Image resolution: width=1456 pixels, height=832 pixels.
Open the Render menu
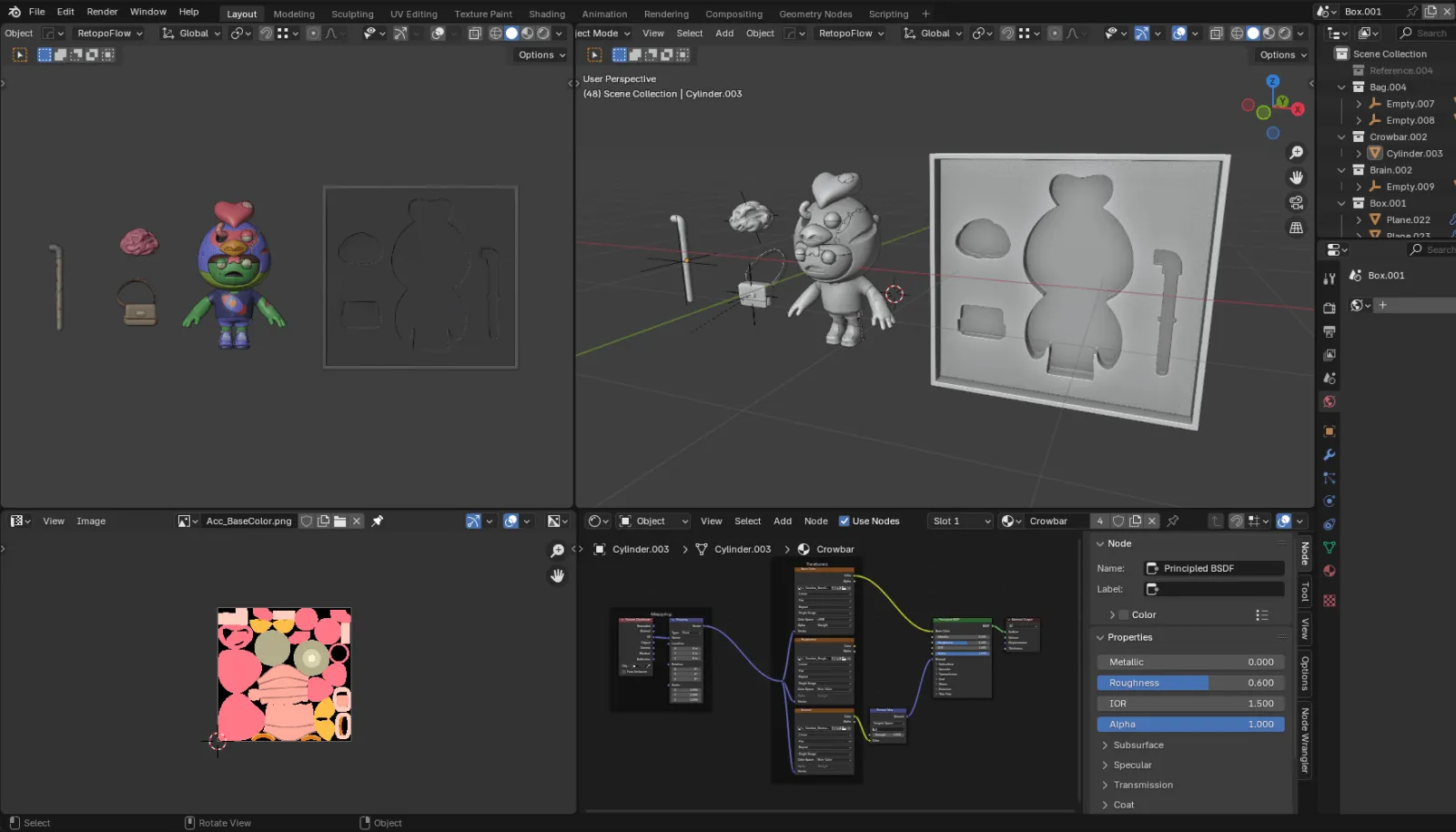coord(102,12)
